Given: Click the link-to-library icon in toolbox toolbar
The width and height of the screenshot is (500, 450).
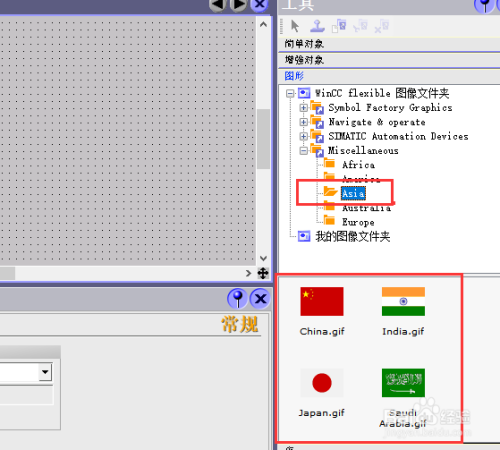Looking at the screenshot, I should 339,26.
